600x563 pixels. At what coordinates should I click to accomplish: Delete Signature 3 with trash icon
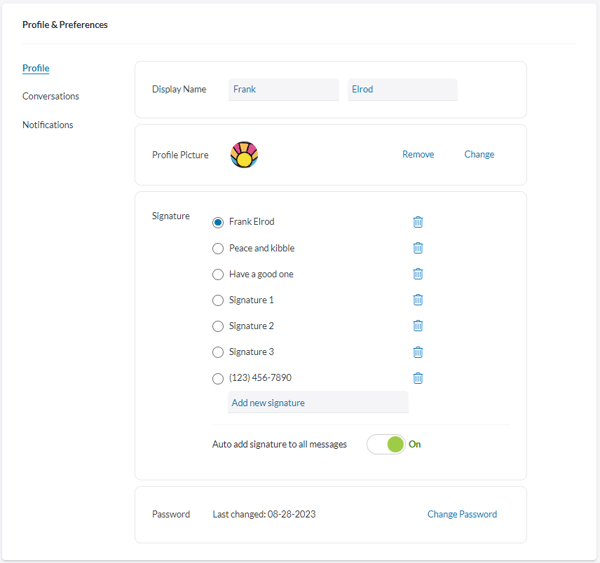[418, 352]
